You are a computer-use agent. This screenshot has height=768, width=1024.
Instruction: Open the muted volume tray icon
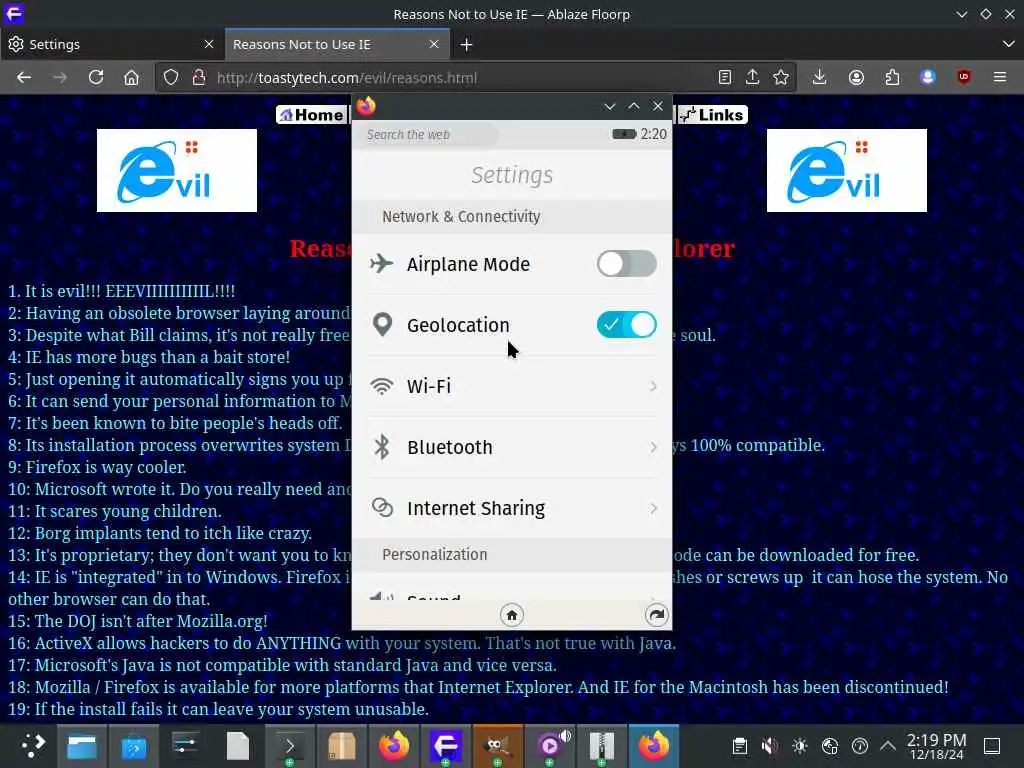[769, 745]
